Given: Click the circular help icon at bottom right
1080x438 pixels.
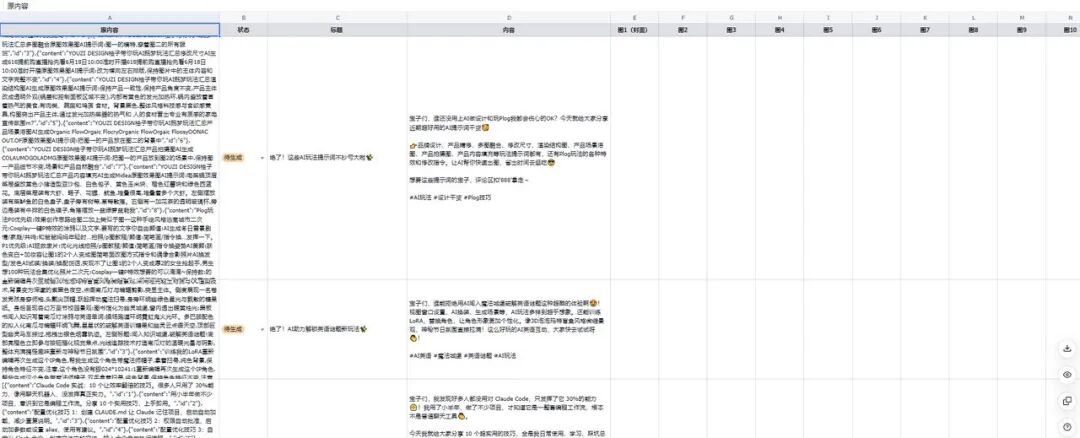Looking at the screenshot, I should coord(1067,426).
